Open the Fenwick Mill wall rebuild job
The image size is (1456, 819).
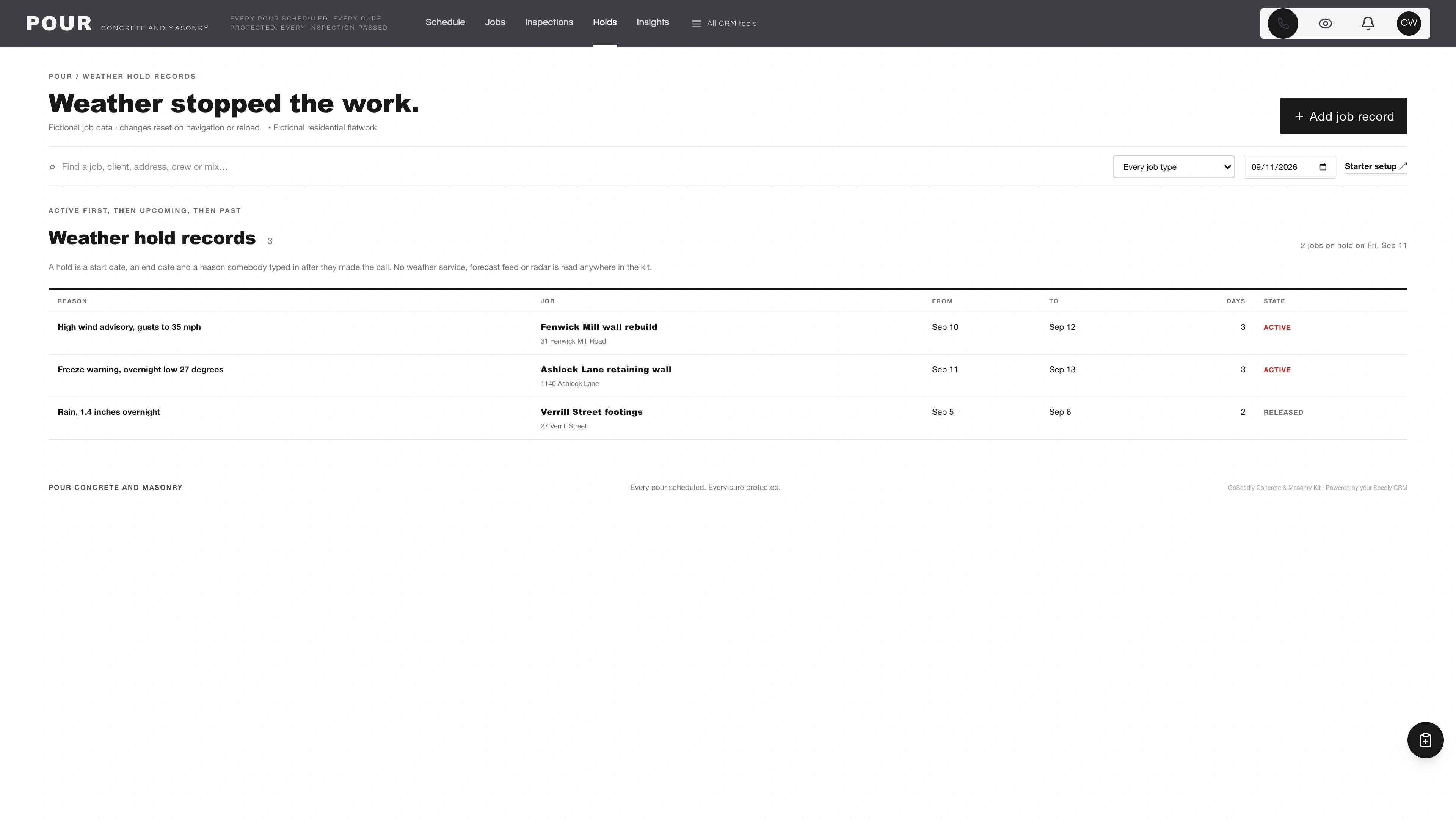pyautogui.click(x=599, y=327)
